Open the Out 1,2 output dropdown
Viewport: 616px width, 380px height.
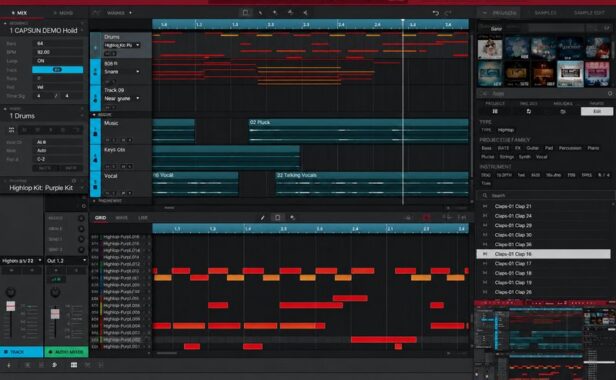point(66,261)
